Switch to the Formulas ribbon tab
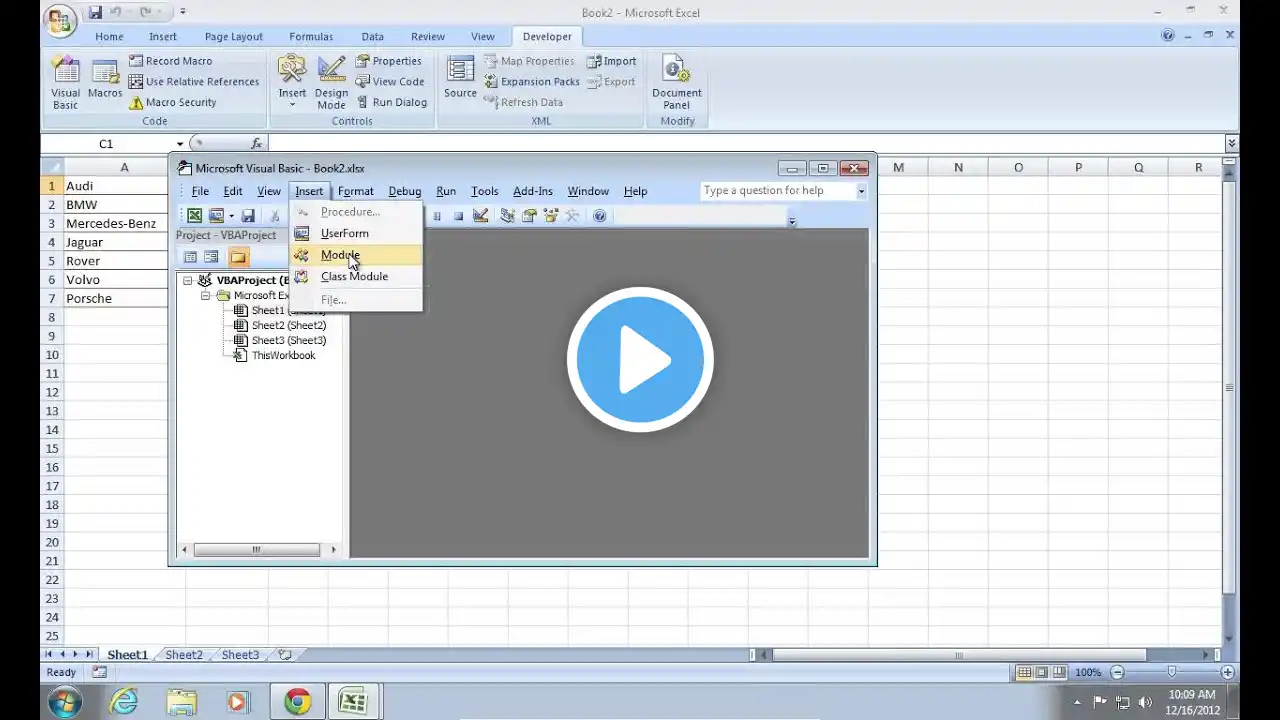 coord(311,37)
